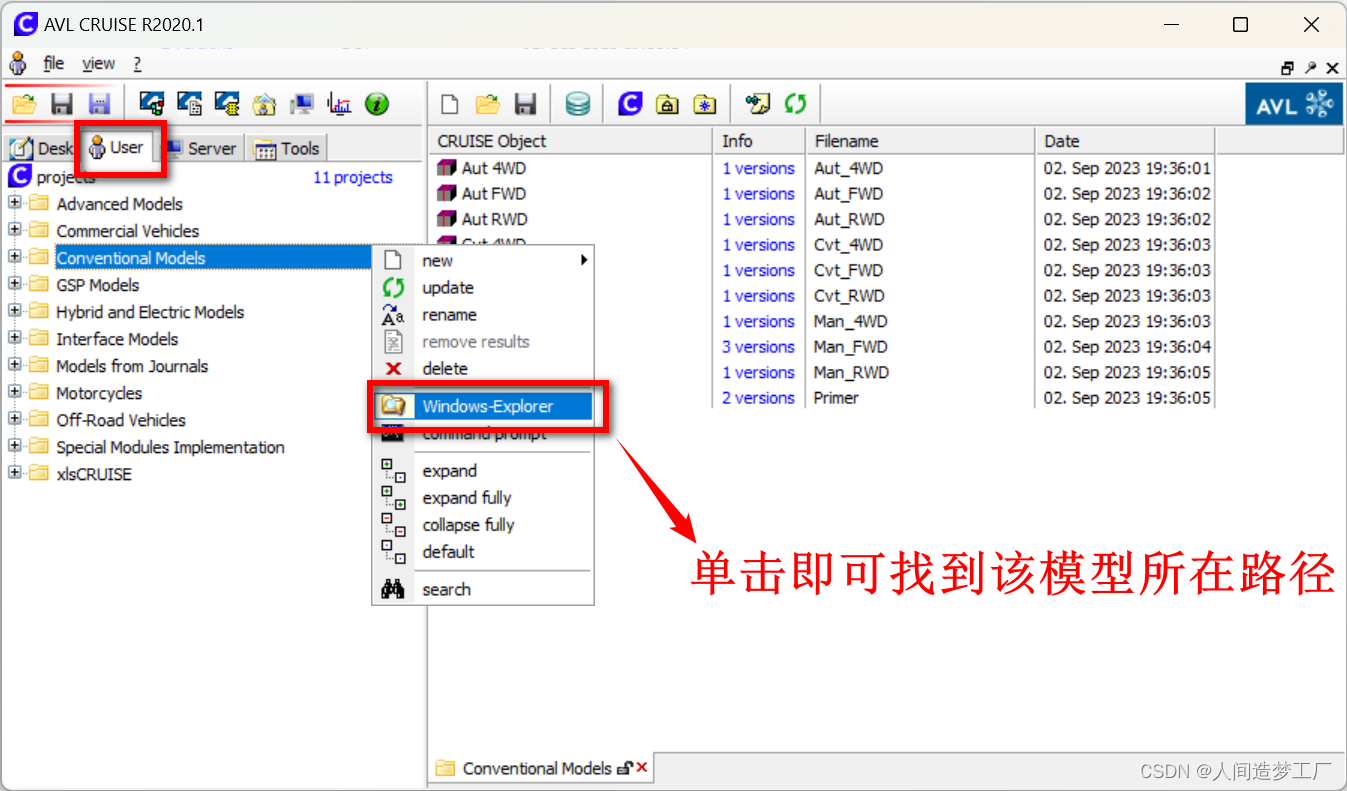
Task: Choose 'update' in the context menu
Action: tap(484, 287)
